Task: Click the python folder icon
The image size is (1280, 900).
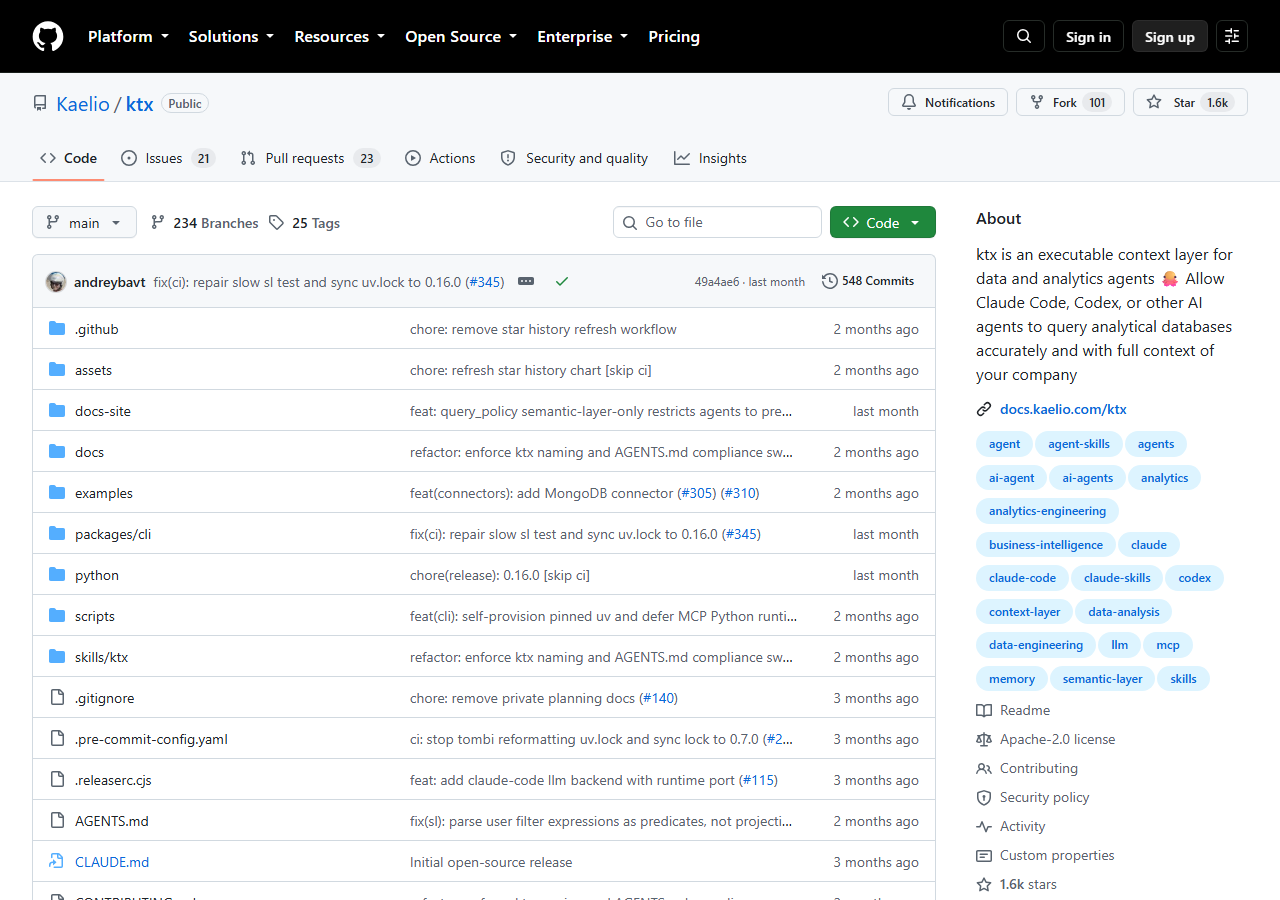Action: tap(57, 575)
